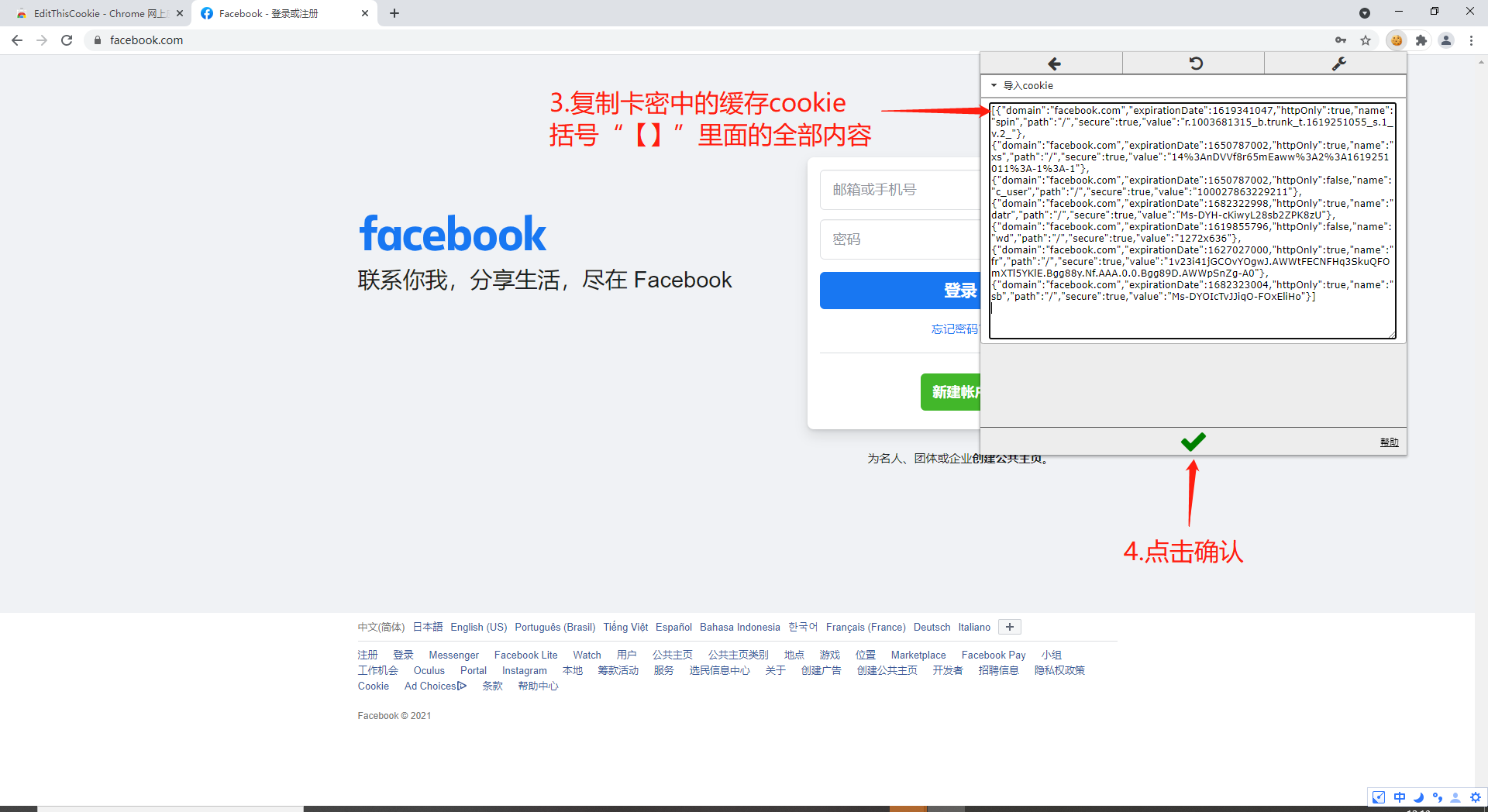This screenshot has height=812, width=1488.
Task: Open the Chrome three-dot menu
Action: point(1471,40)
